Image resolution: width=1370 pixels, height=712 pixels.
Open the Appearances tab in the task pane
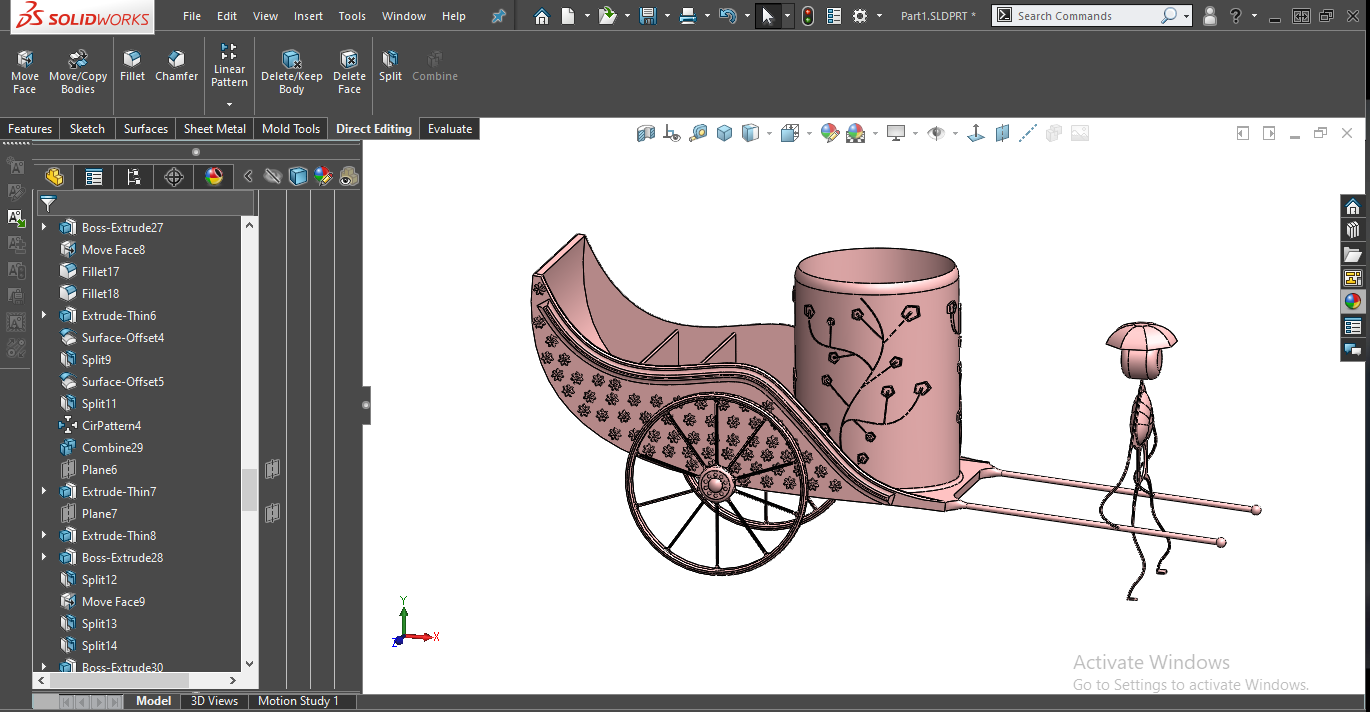pos(1352,301)
